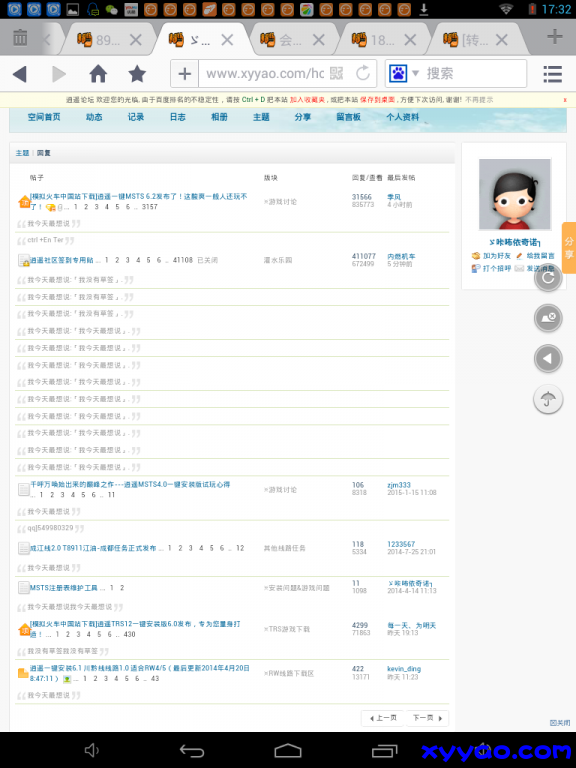This screenshot has width=576, height=768.
Task: Click 保存到桌面 link in notice bar
Action: point(378,100)
